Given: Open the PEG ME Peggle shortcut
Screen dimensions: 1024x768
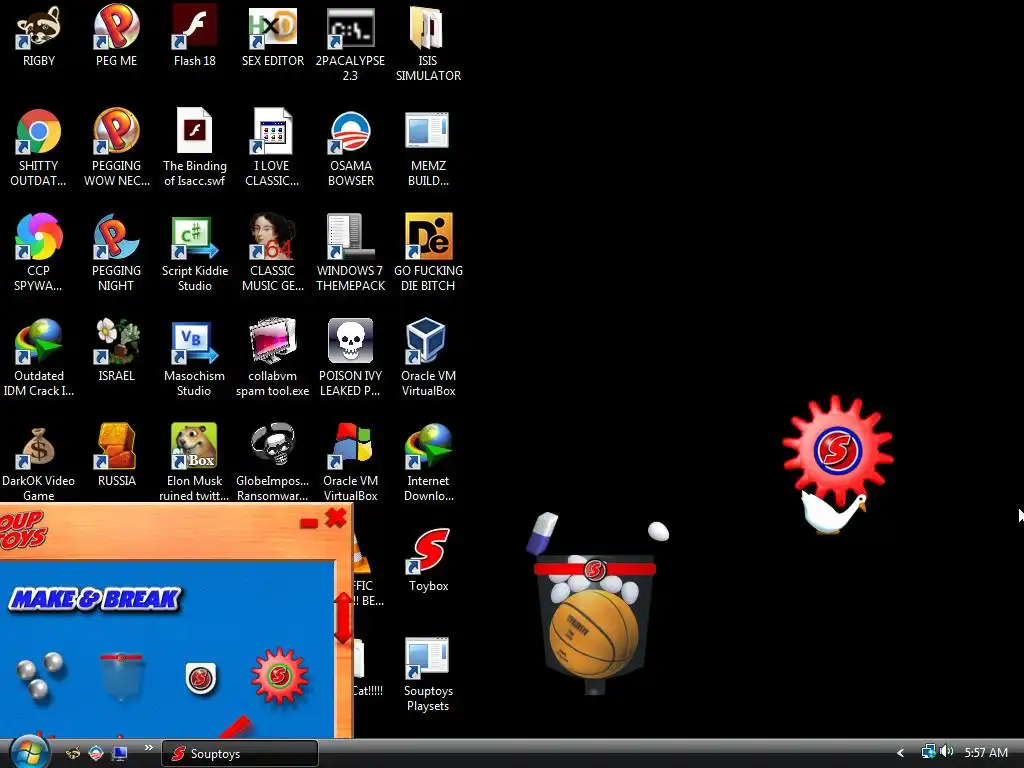Looking at the screenshot, I should (x=116, y=37).
